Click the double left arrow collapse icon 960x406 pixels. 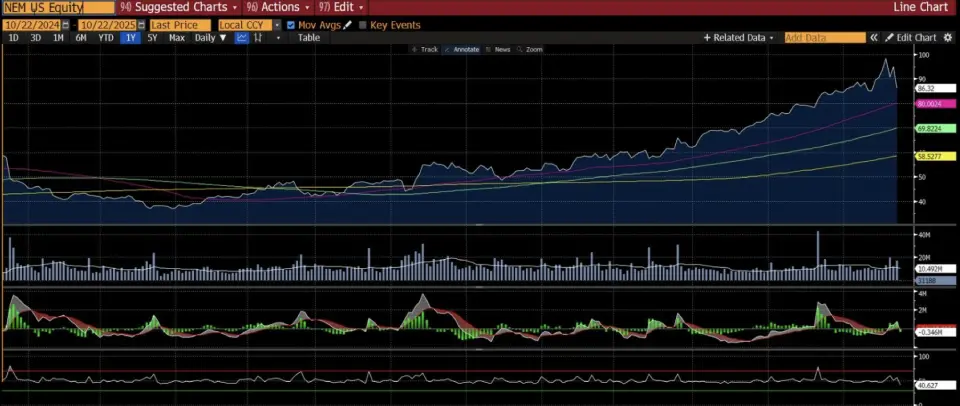[873, 38]
